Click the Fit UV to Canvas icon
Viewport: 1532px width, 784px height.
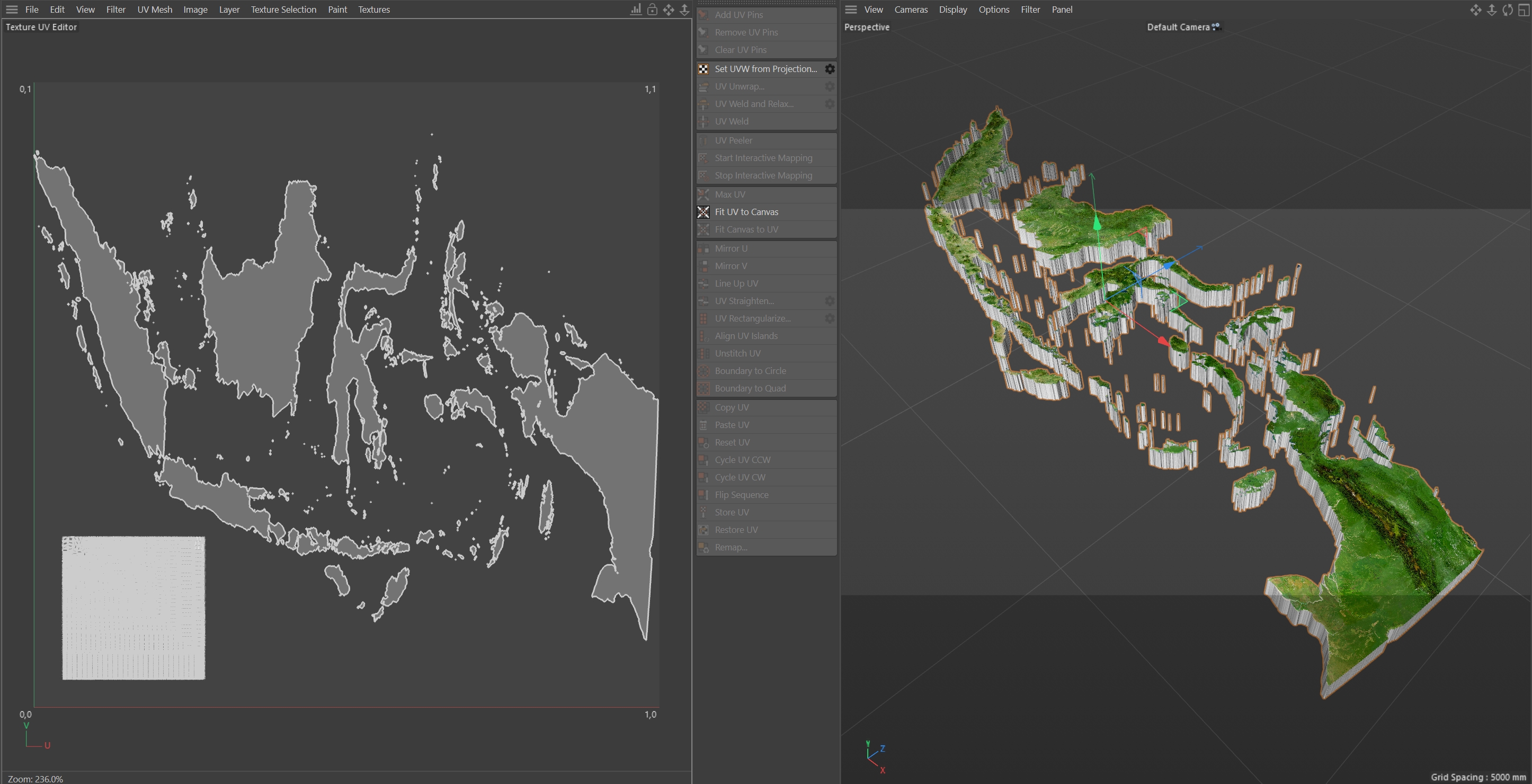pos(703,212)
